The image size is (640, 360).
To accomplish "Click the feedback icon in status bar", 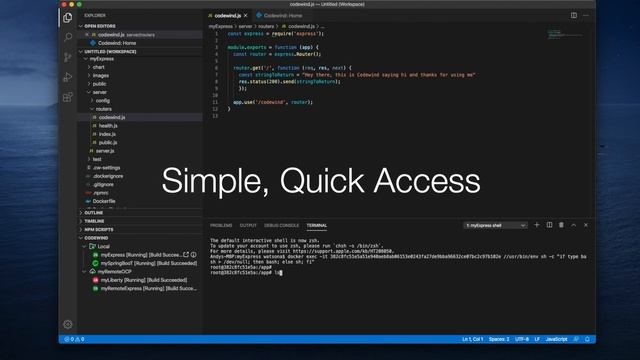I will [576, 339].
